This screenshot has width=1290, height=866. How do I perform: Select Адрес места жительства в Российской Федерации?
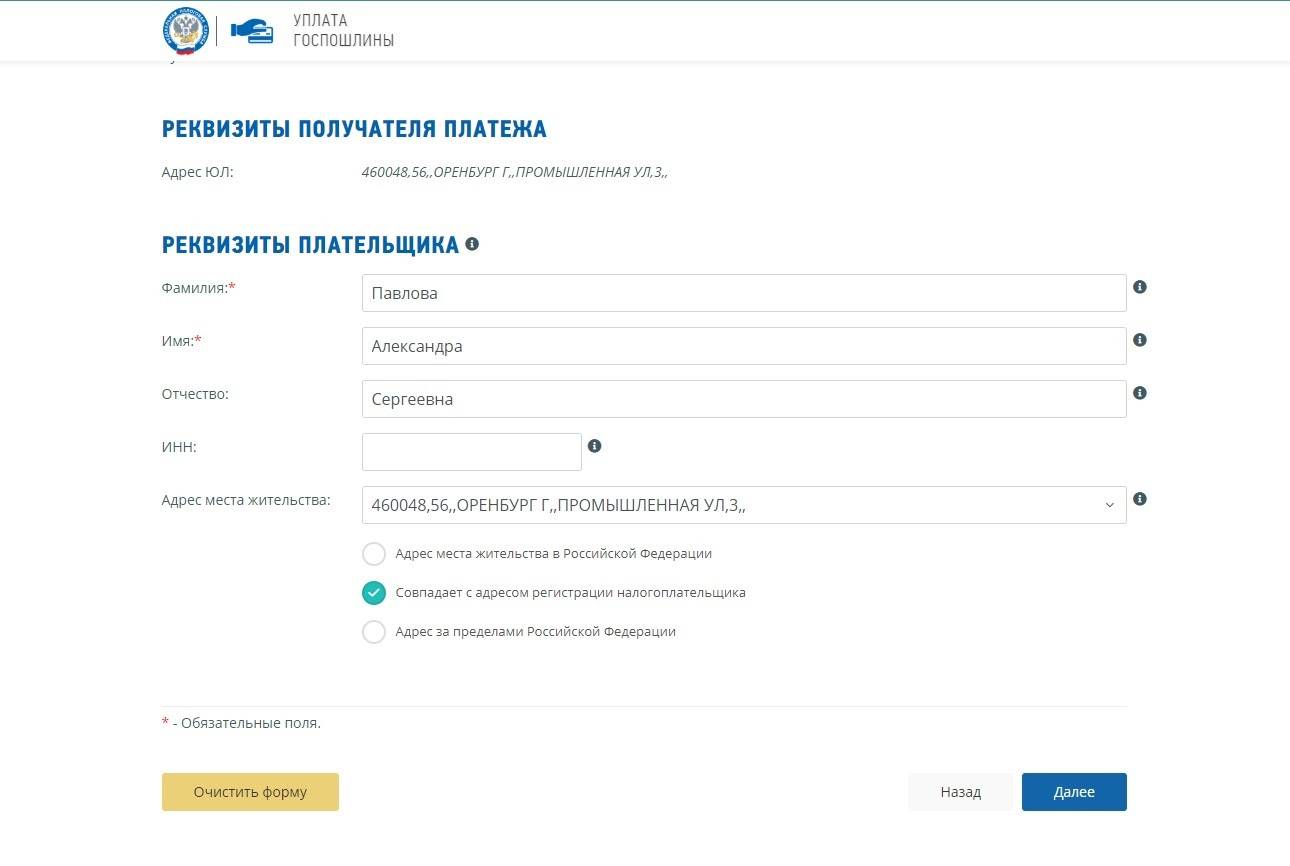374,554
